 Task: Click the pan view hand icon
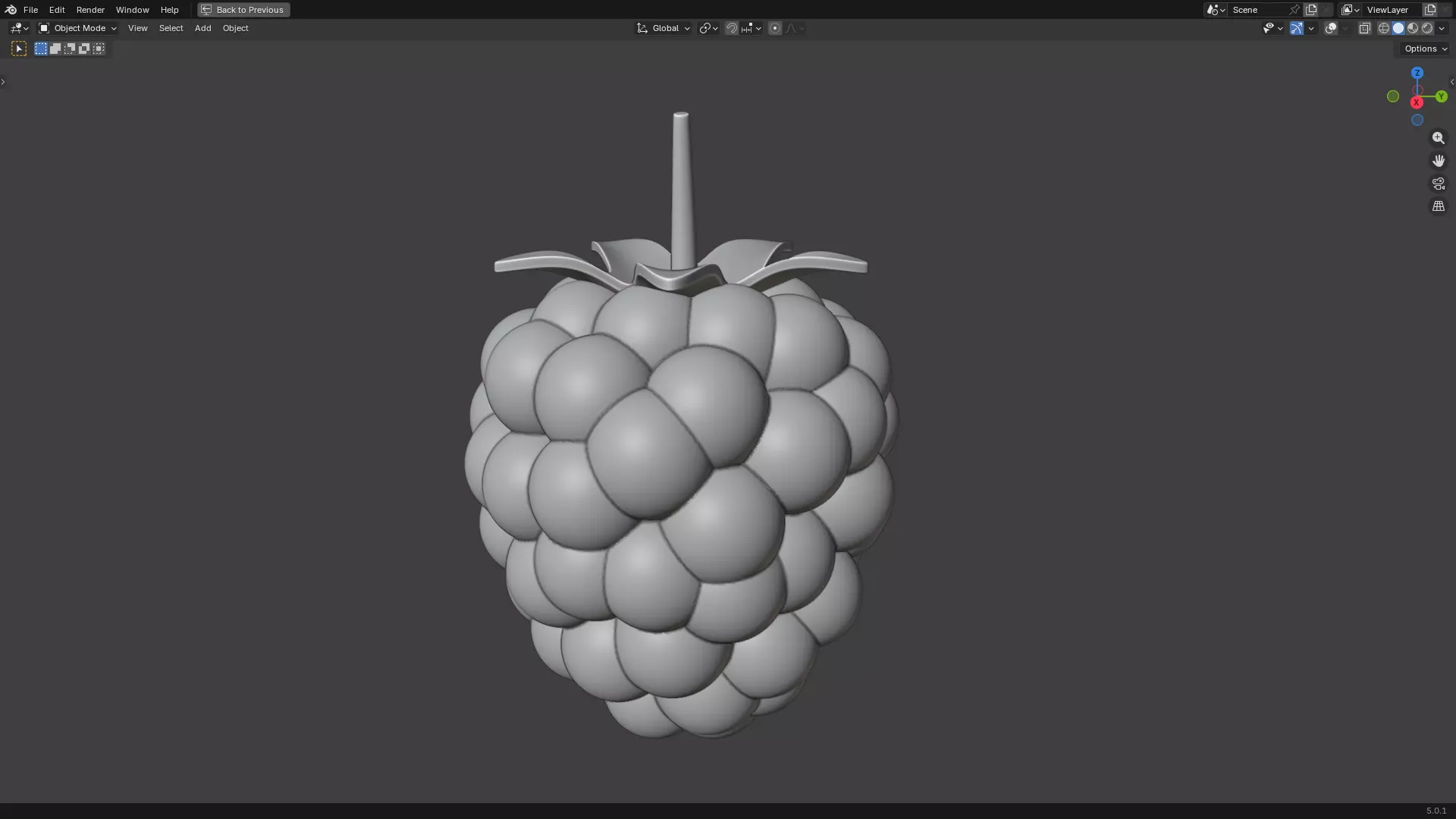tap(1439, 161)
